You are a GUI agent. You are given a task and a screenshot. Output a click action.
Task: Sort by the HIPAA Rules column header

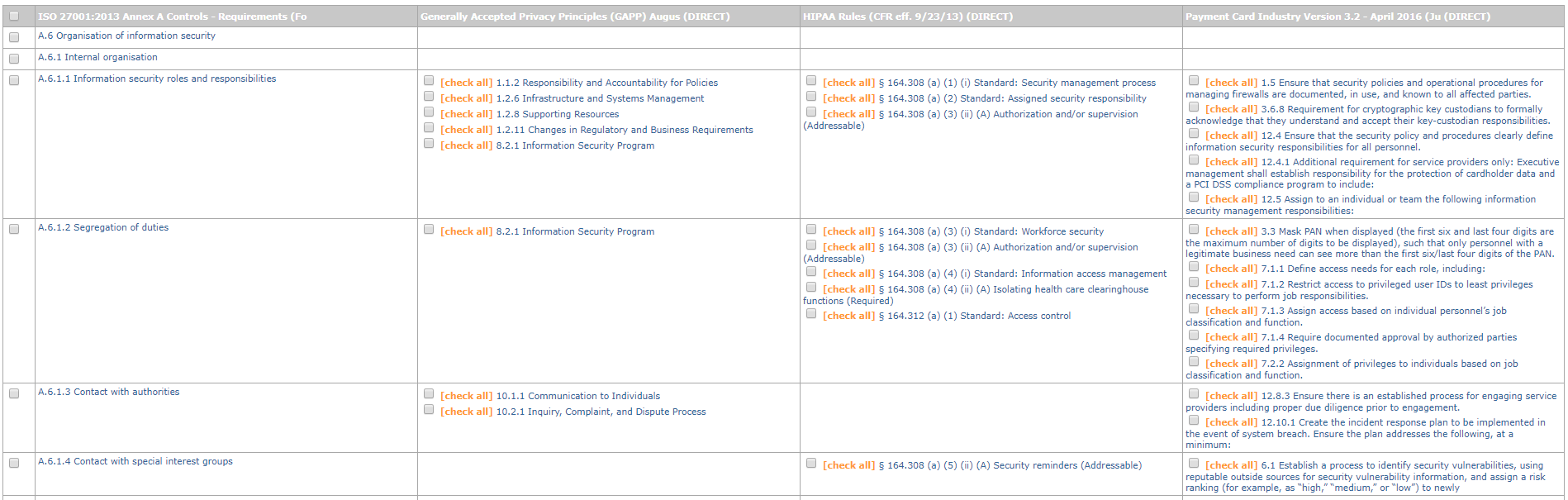[907, 17]
